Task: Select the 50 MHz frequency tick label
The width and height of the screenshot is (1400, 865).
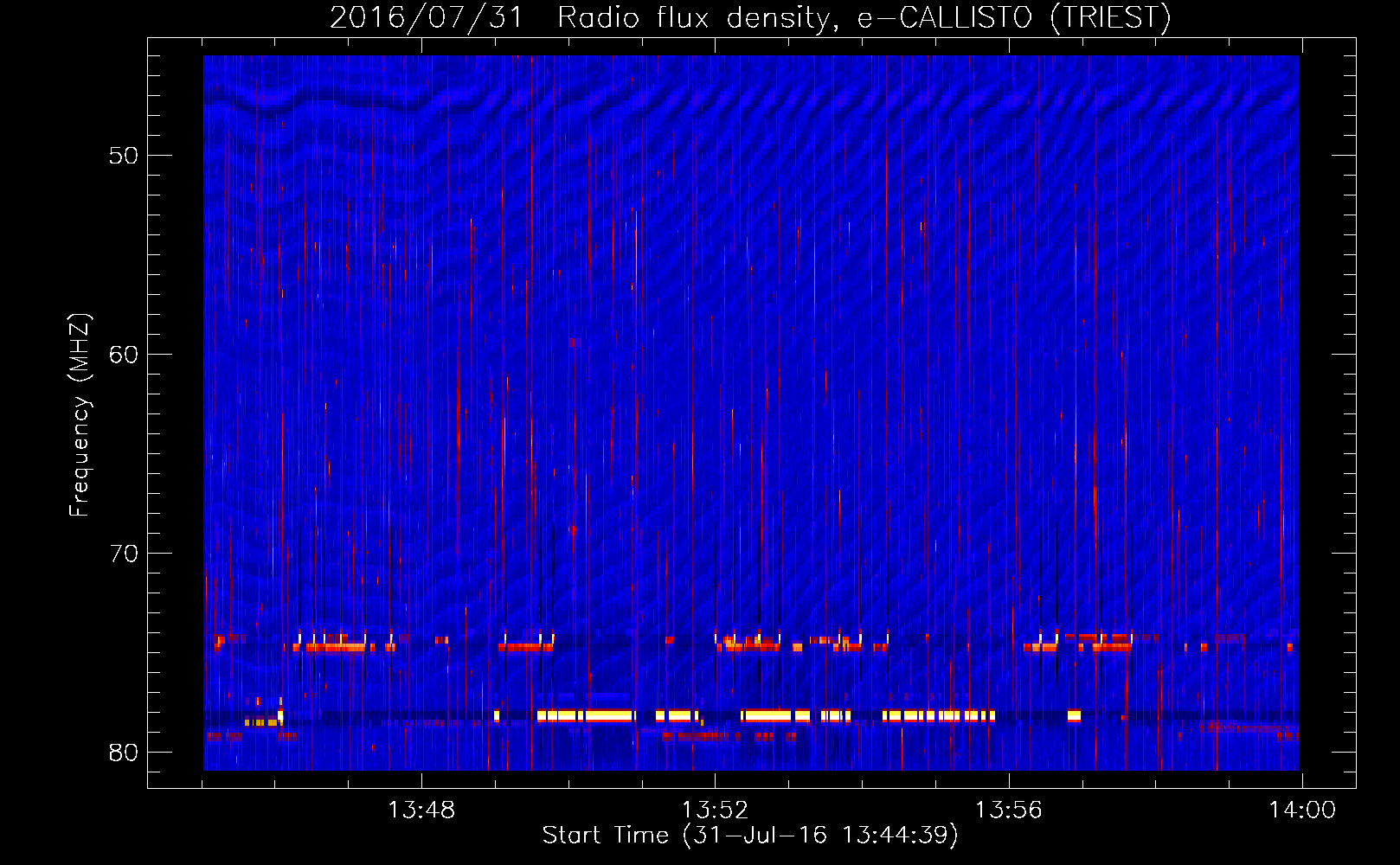Action: click(124, 156)
